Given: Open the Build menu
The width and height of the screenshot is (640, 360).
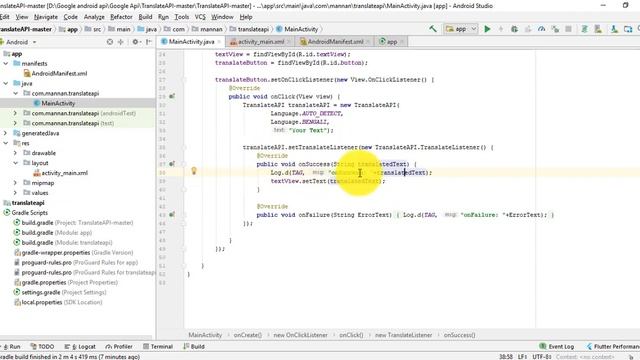Looking at the screenshot, I should 145,17.
